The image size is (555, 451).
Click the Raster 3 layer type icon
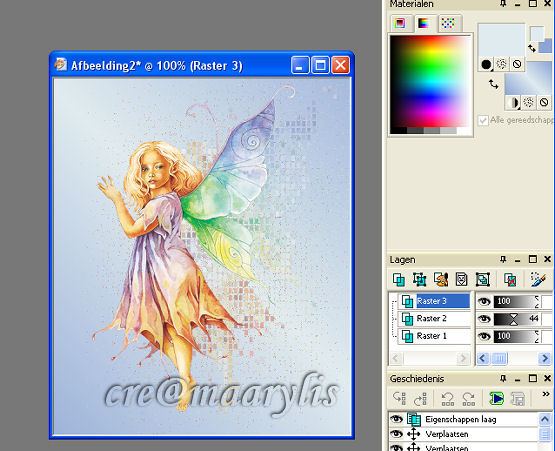tap(407, 301)
